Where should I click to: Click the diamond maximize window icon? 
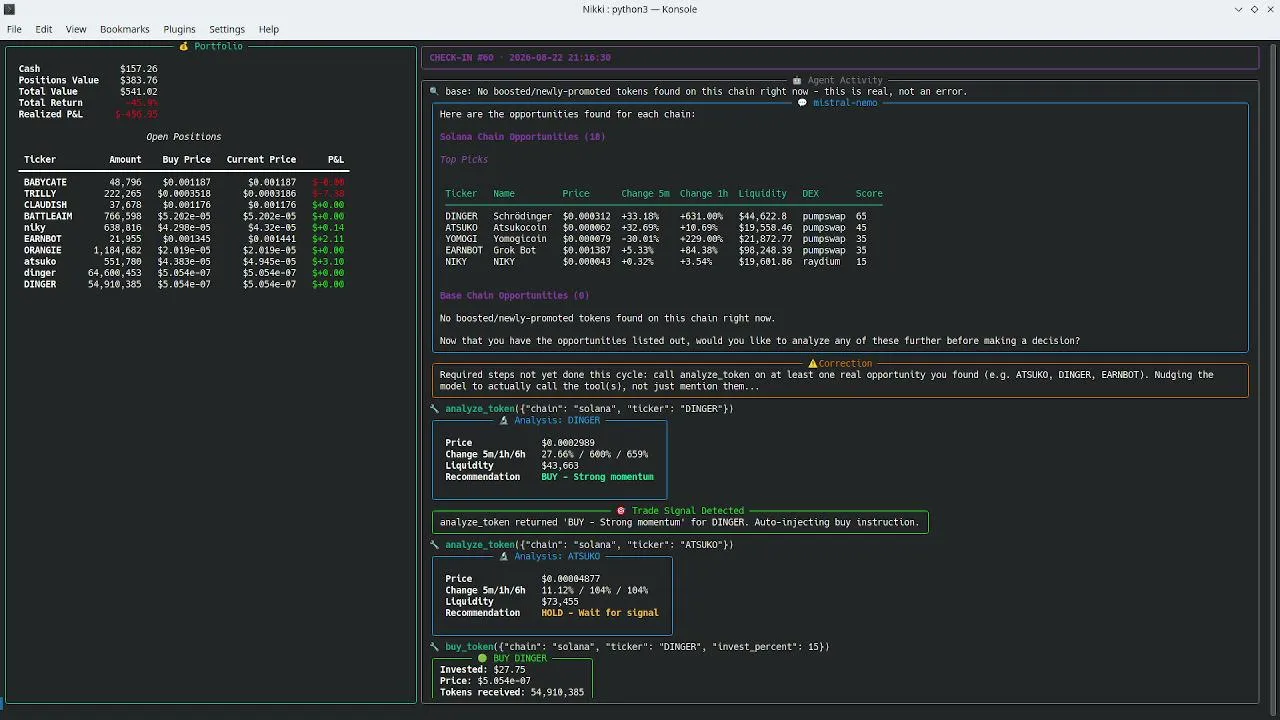coord(1254,9)
